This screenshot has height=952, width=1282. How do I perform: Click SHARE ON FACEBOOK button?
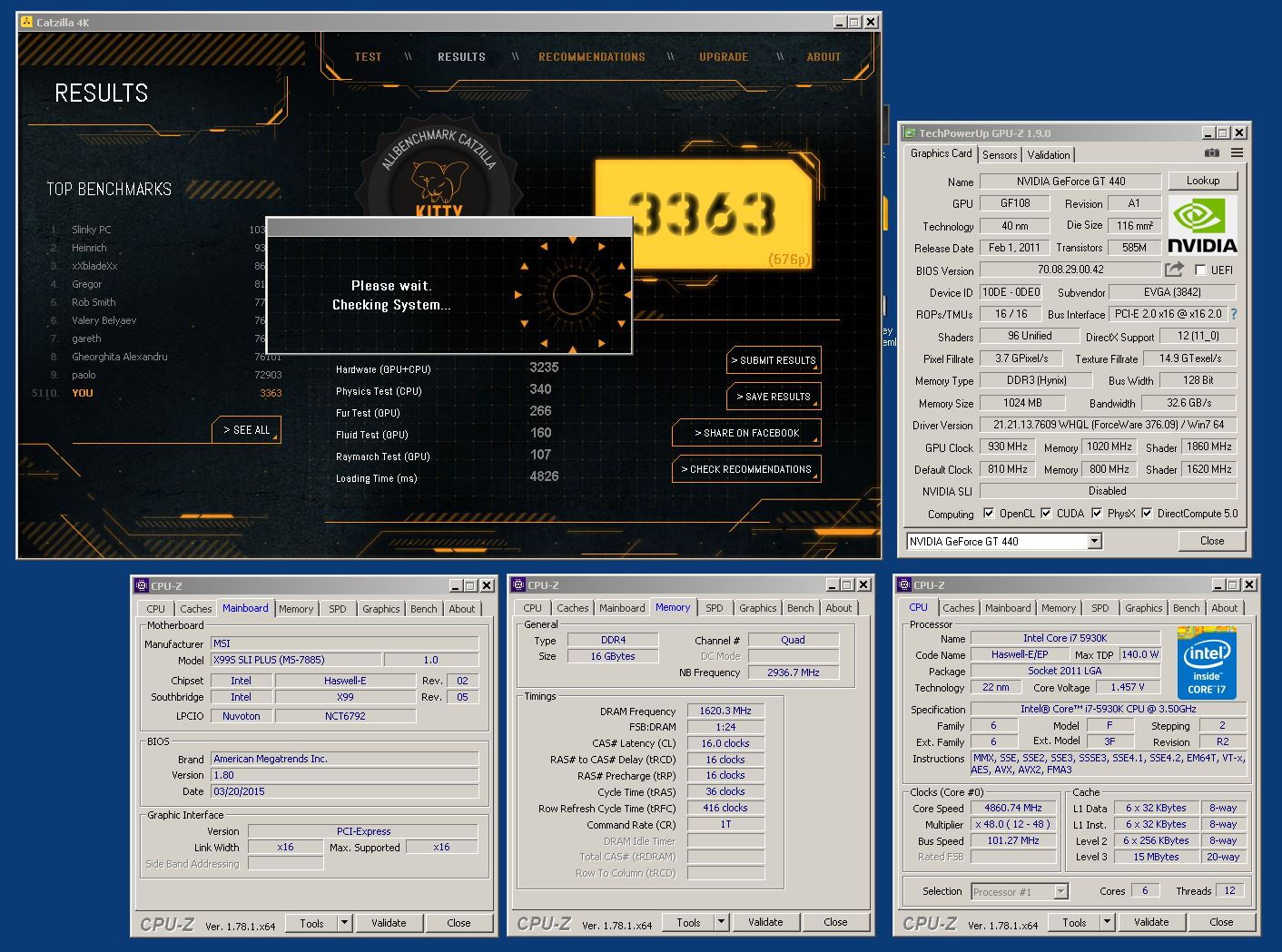746,433
